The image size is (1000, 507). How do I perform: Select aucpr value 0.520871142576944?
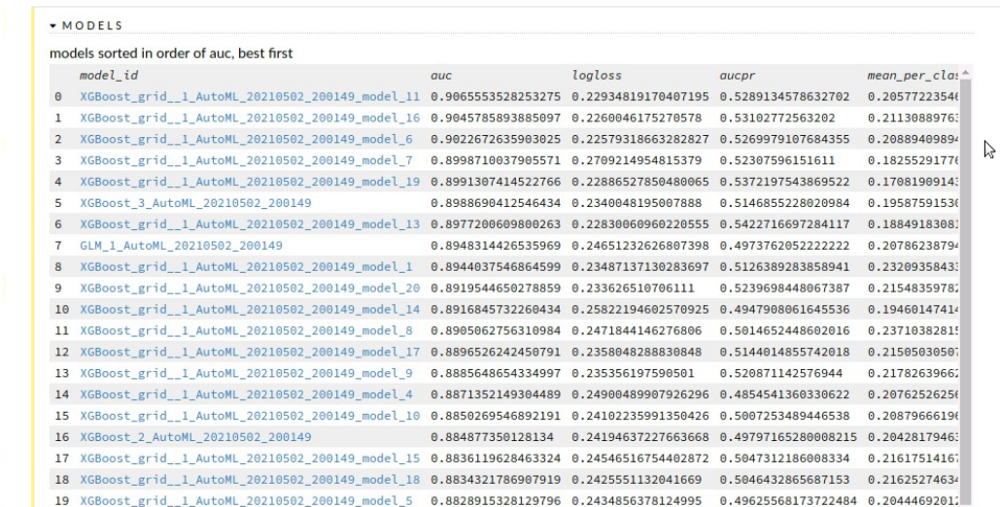tap(781, 373)
